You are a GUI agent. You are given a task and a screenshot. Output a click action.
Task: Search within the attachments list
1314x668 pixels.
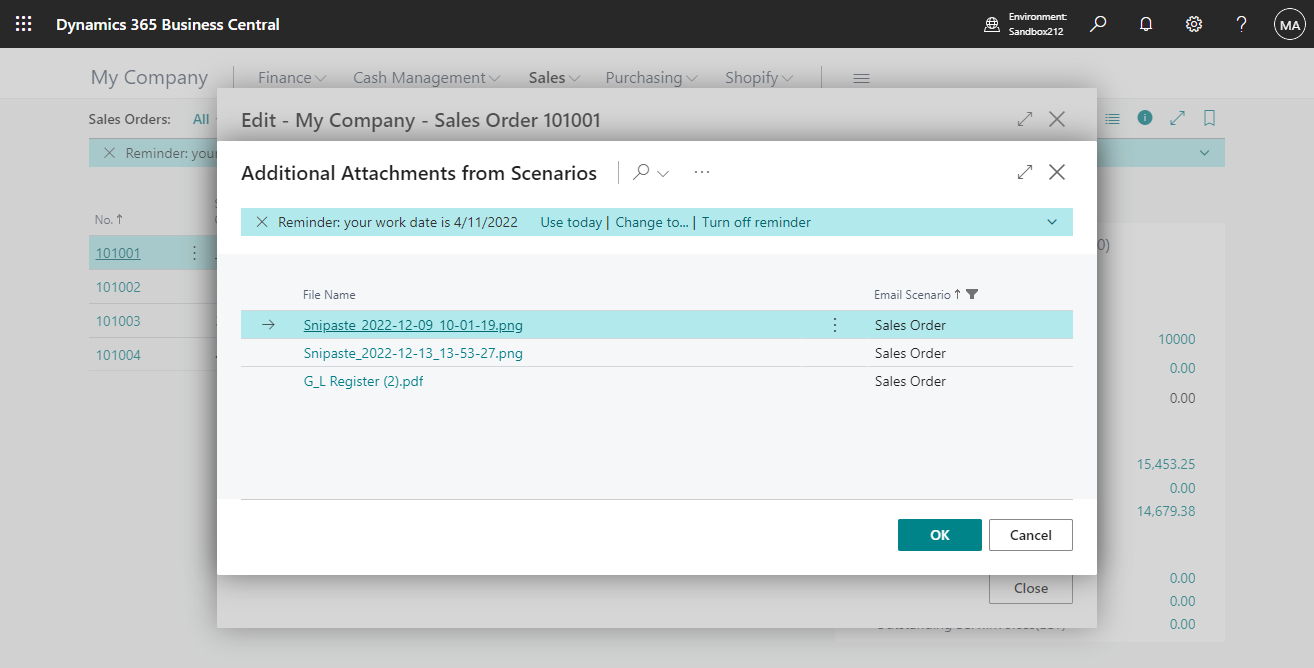[x=640, y=172]
